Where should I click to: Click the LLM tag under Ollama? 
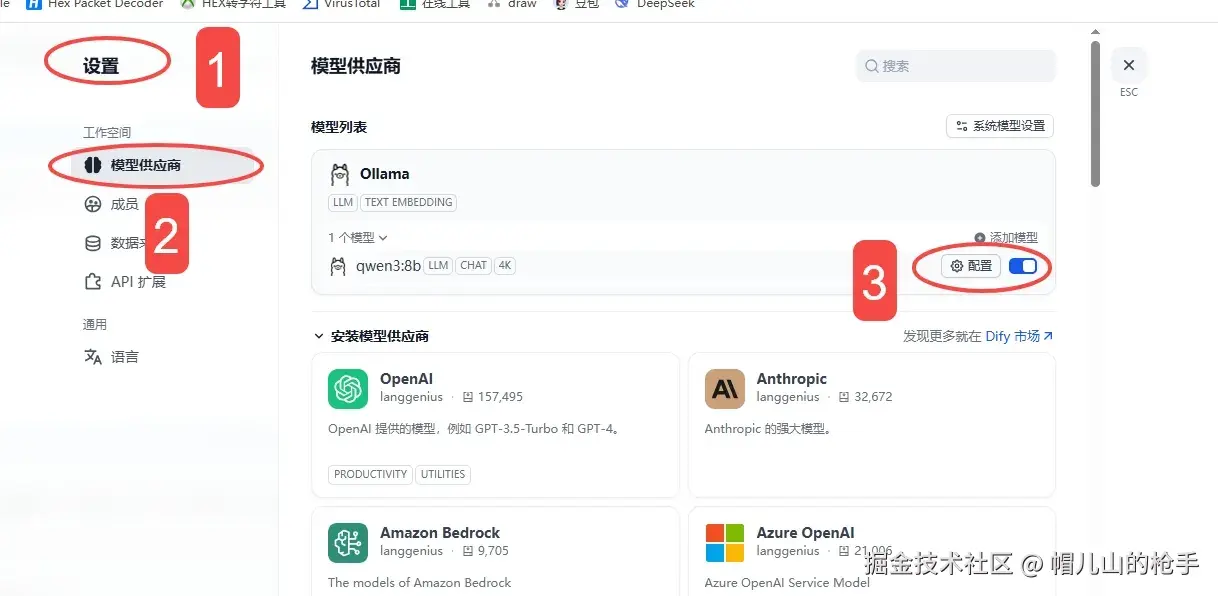[x=343, y=202]
